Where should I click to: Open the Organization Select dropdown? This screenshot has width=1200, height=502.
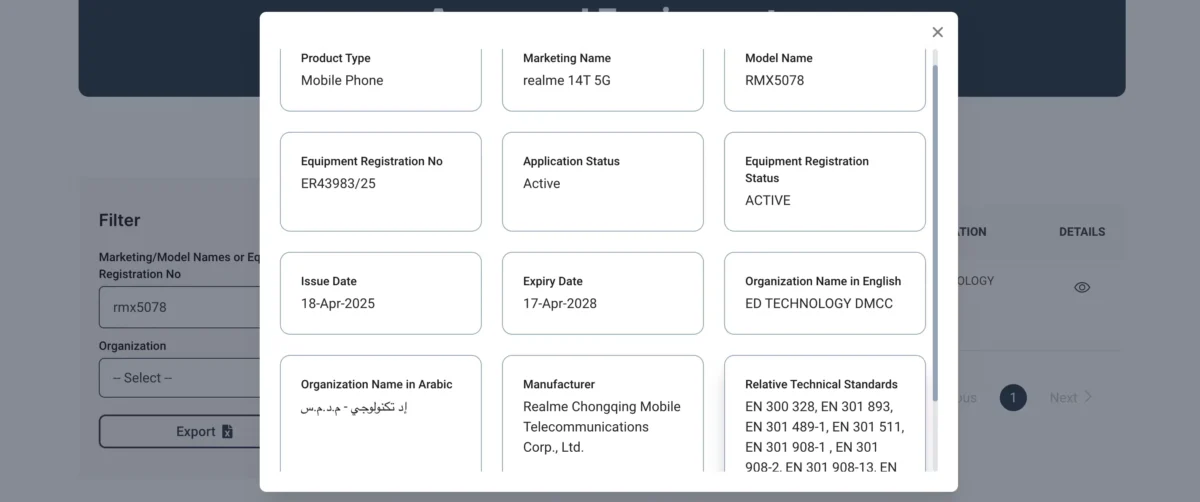179,378
